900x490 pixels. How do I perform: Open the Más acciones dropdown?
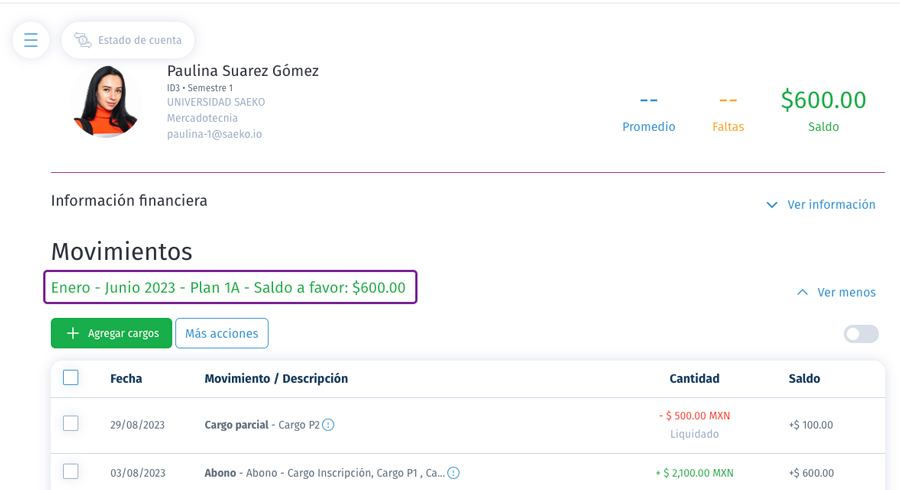(x=222, y=333)
